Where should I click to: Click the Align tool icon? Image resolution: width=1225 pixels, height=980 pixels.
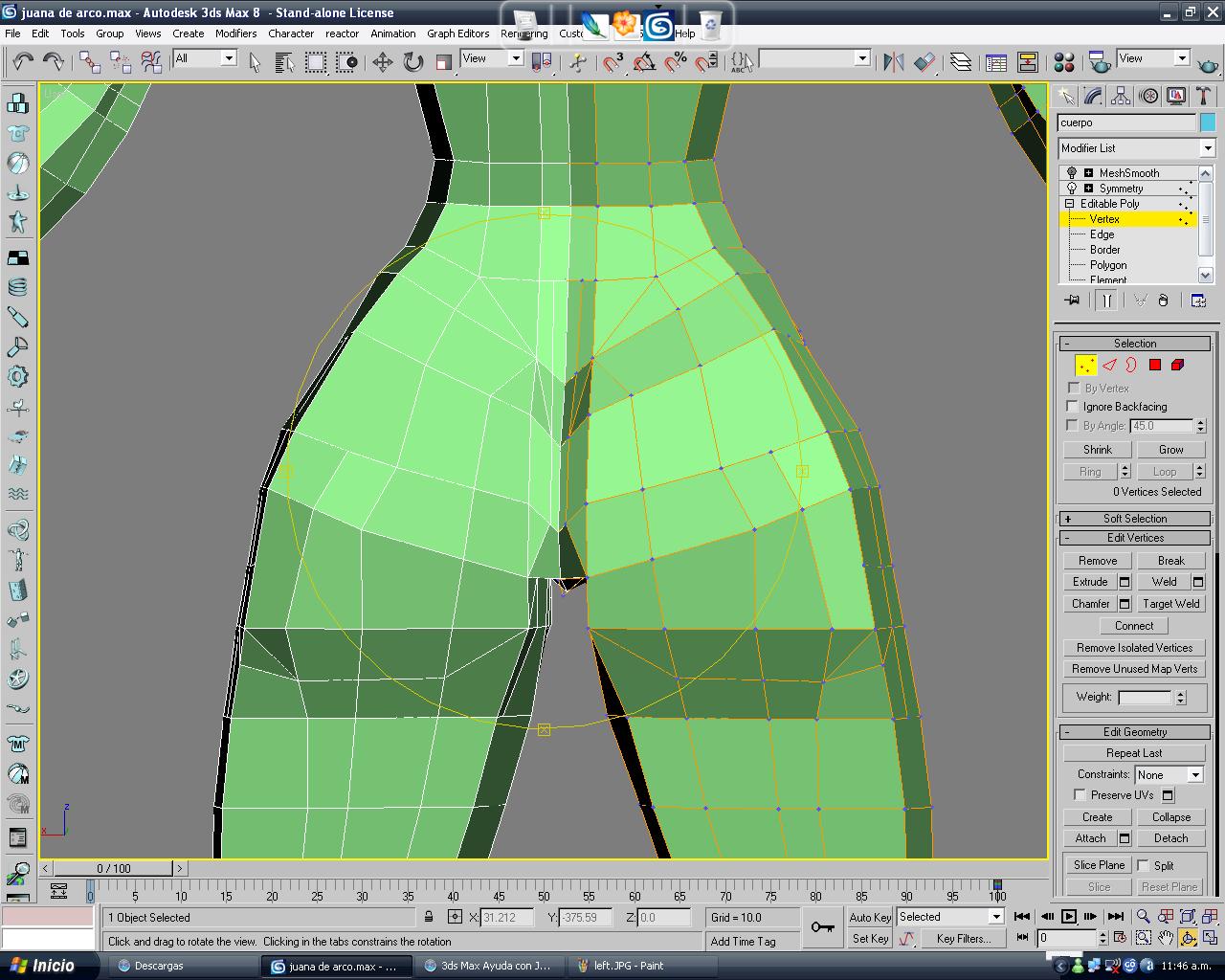point(924,62)
